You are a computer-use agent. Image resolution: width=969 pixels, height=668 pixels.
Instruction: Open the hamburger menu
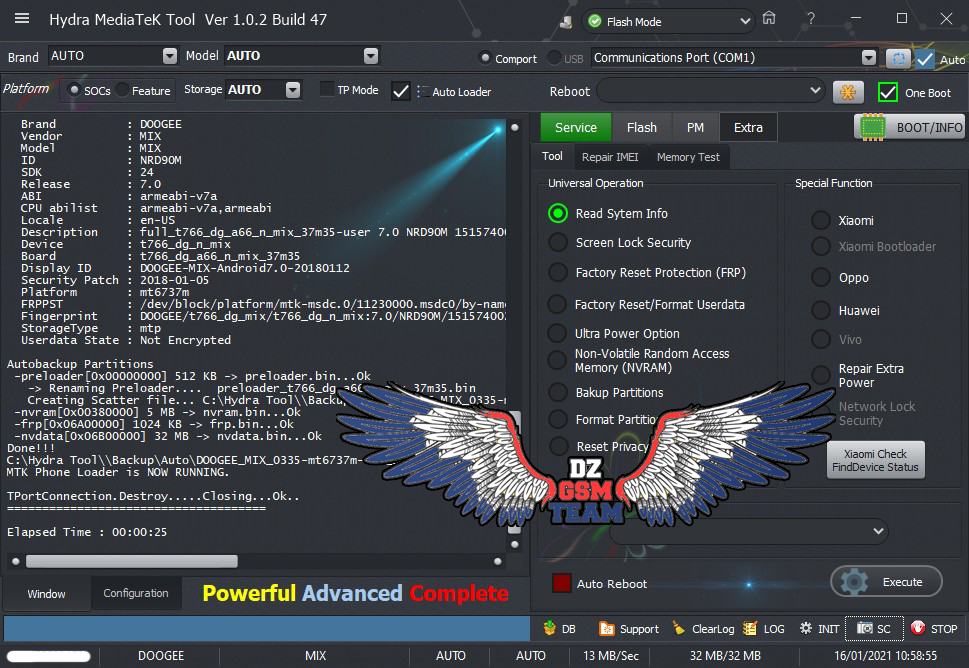click(x=22, y=19)
